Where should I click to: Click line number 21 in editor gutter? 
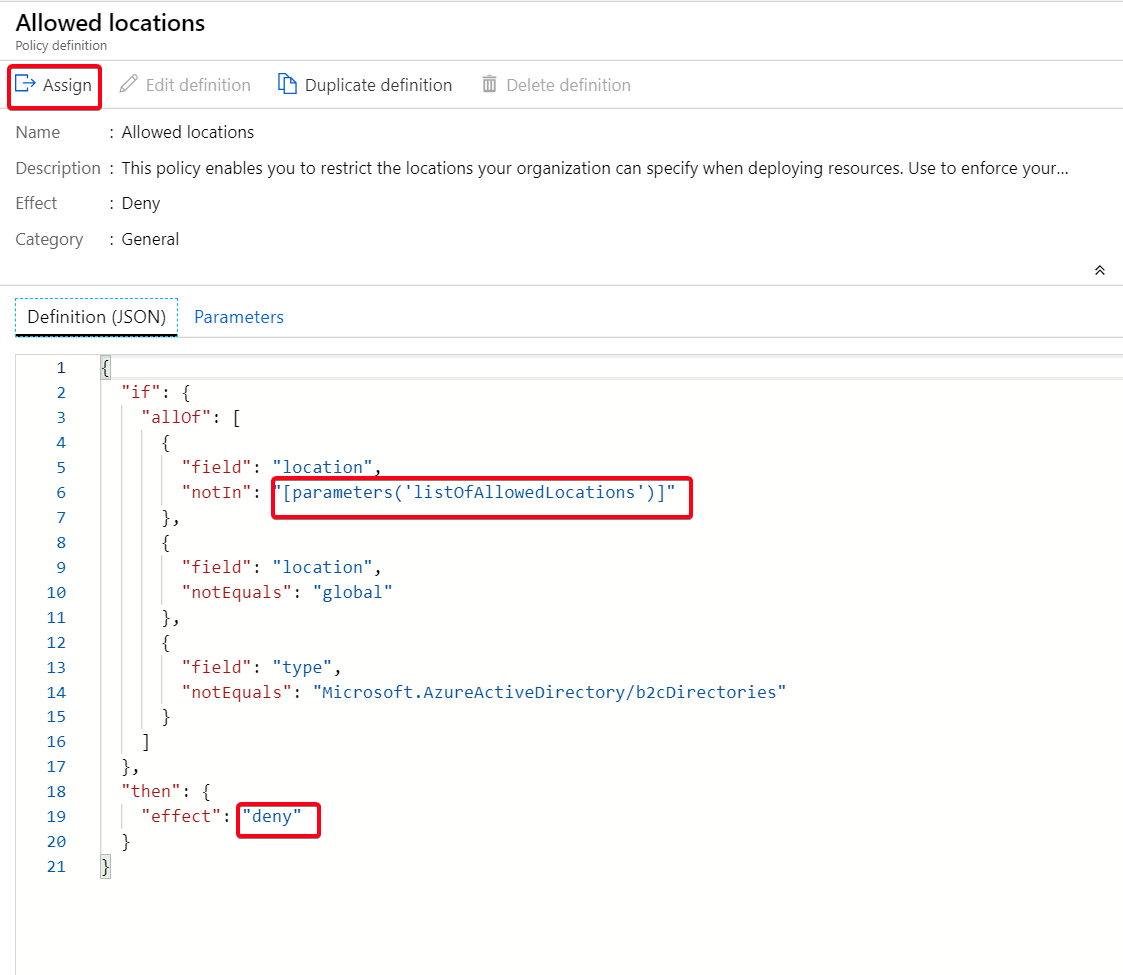point(56,867)
